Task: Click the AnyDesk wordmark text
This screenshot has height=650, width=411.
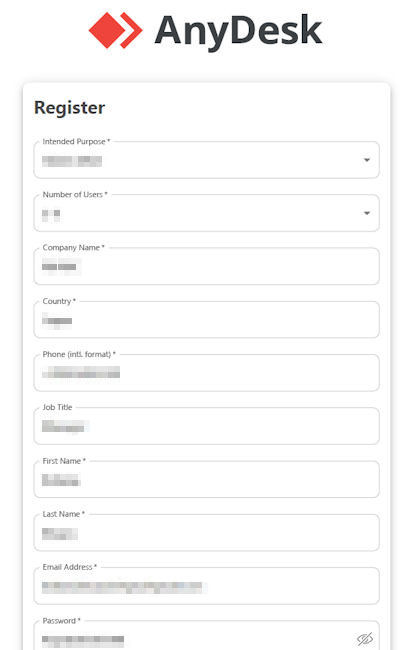Action: 238,31
